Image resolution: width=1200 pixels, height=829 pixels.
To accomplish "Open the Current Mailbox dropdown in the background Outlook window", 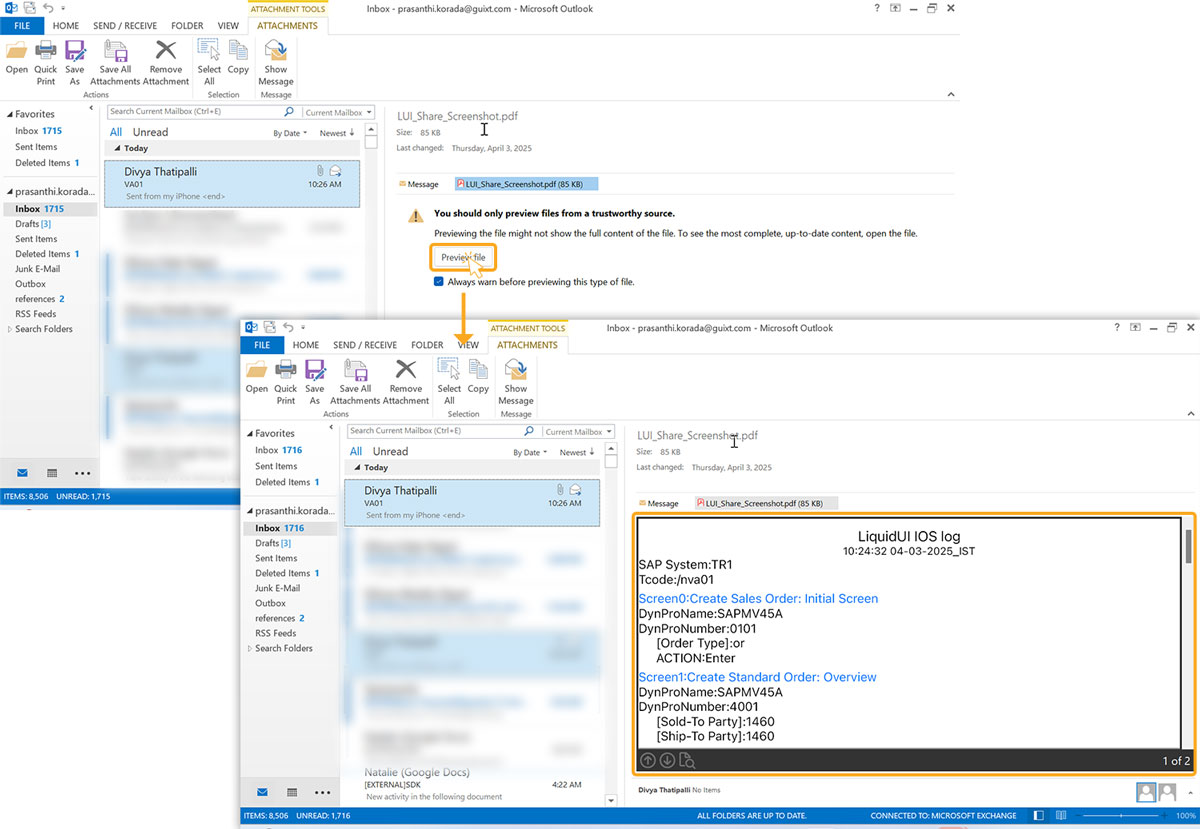I will 339,113.
